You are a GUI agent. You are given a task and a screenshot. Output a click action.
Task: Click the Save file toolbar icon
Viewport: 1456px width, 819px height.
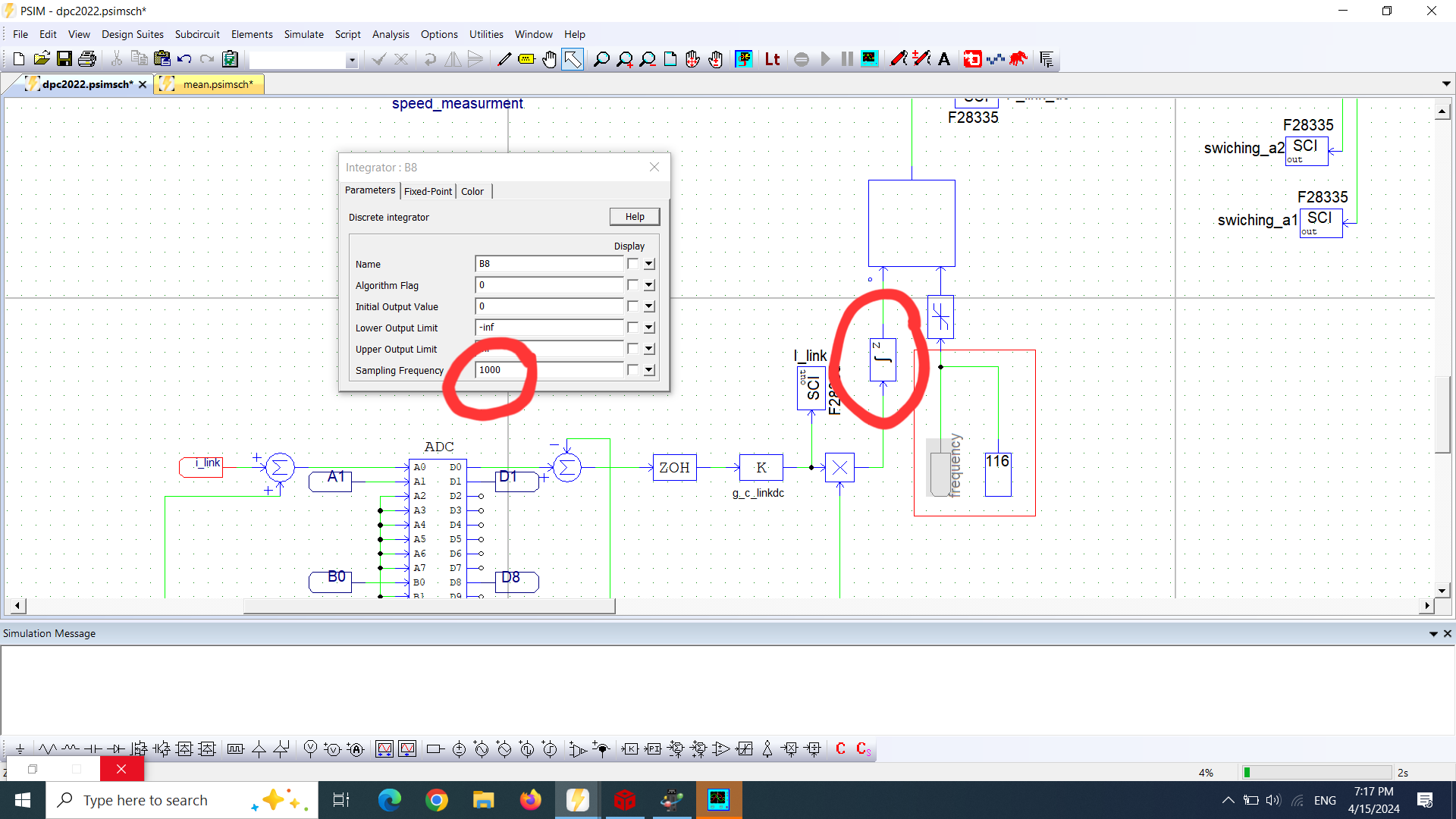[64, 59]
